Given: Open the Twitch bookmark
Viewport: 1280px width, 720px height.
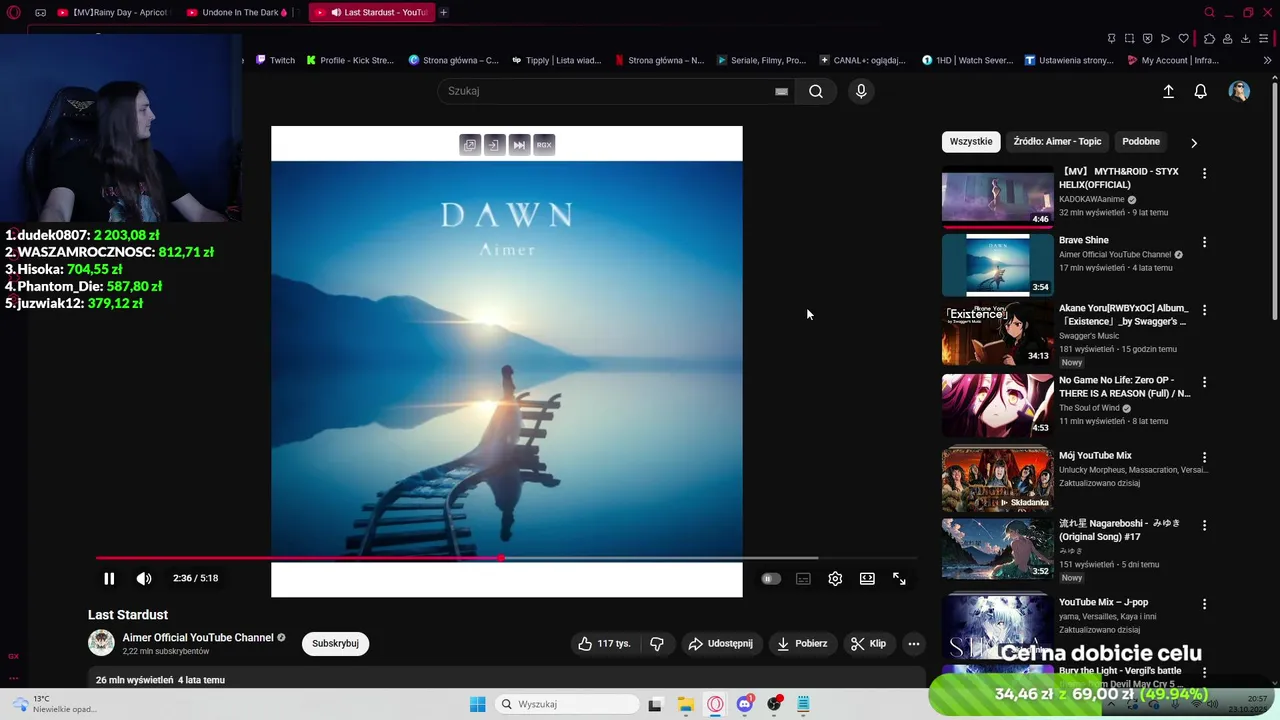Looking at the screenshot, I should click(x=275, y=60).
